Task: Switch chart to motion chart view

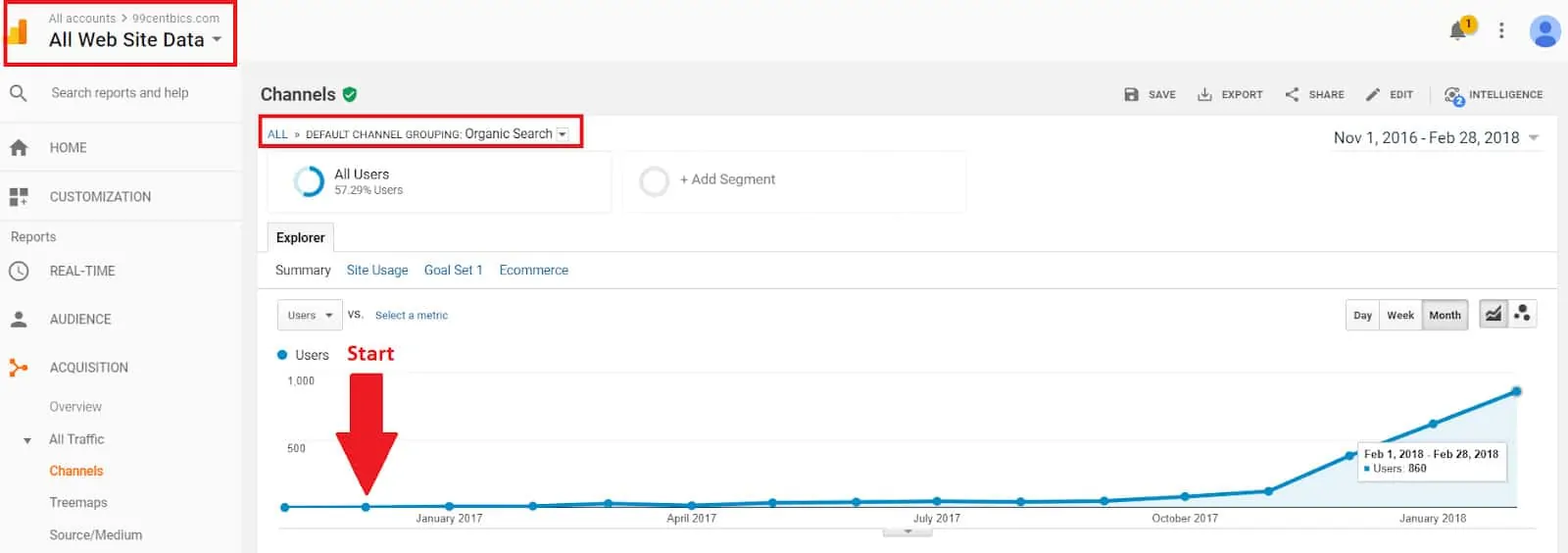Action: [x=1522, y=315]
